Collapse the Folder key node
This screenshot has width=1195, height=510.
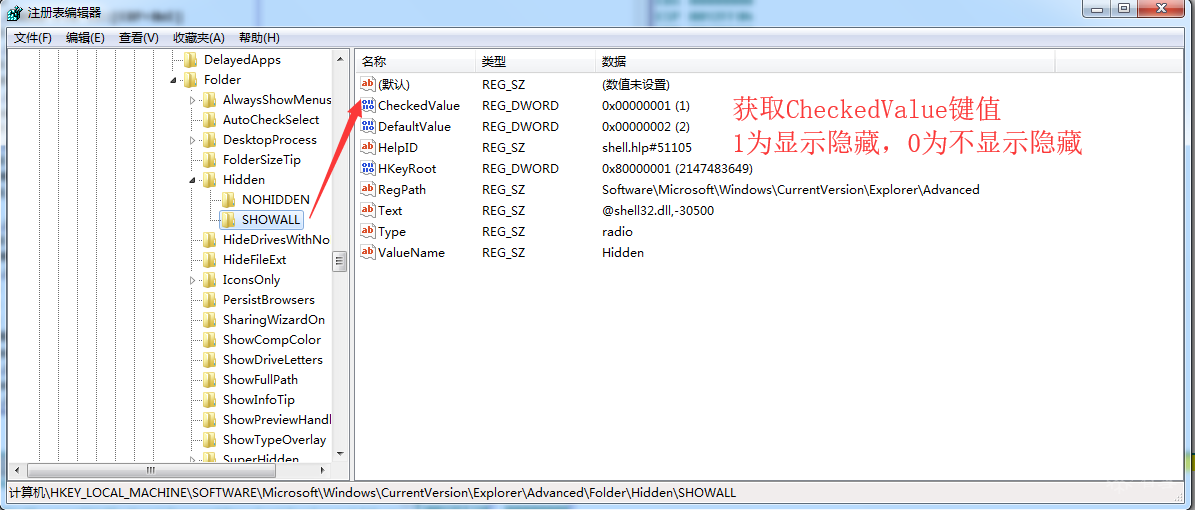(x=174, y=80)
